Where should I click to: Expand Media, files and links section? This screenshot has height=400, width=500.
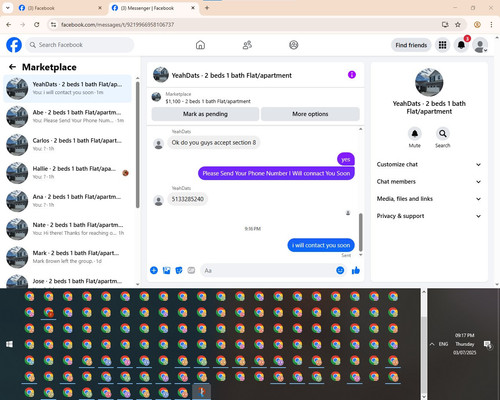click(x=429, y=199)
